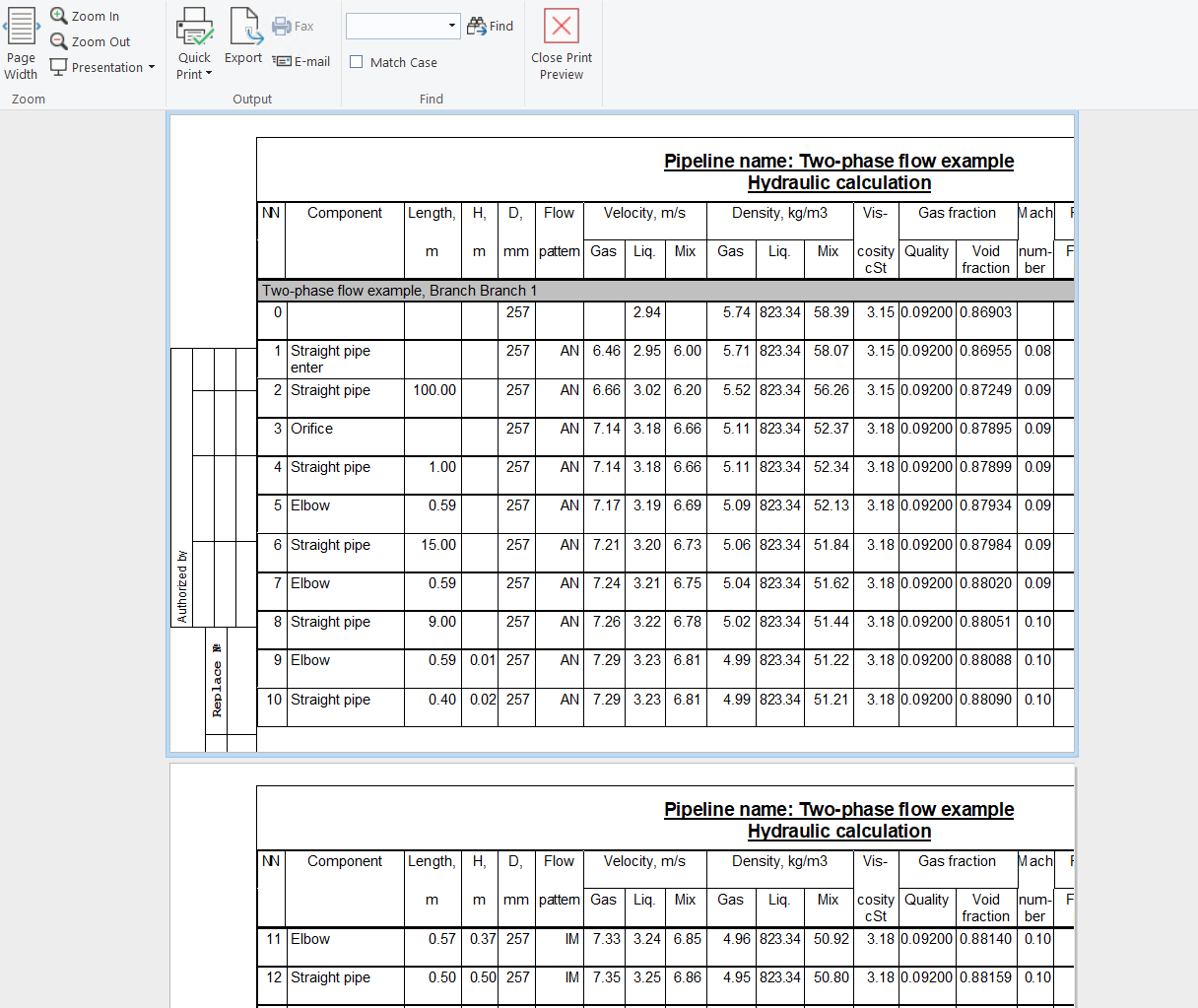Image resolution: width=1198 pixels, height=1008 pixels.
Task: Click inside the Find text field
Action: 394,27
